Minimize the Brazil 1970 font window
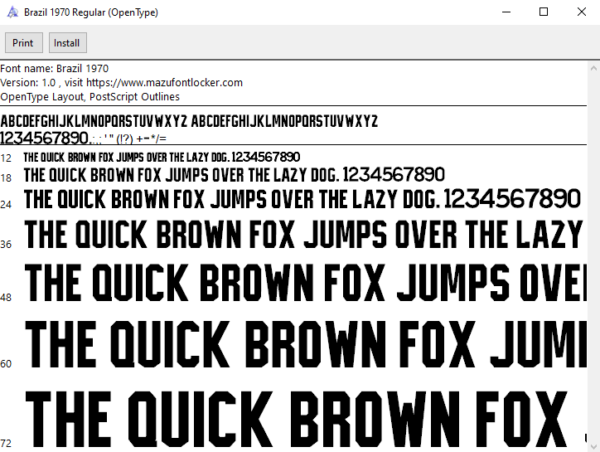This screenshot has width=600, height=452. tap(506, 12)
